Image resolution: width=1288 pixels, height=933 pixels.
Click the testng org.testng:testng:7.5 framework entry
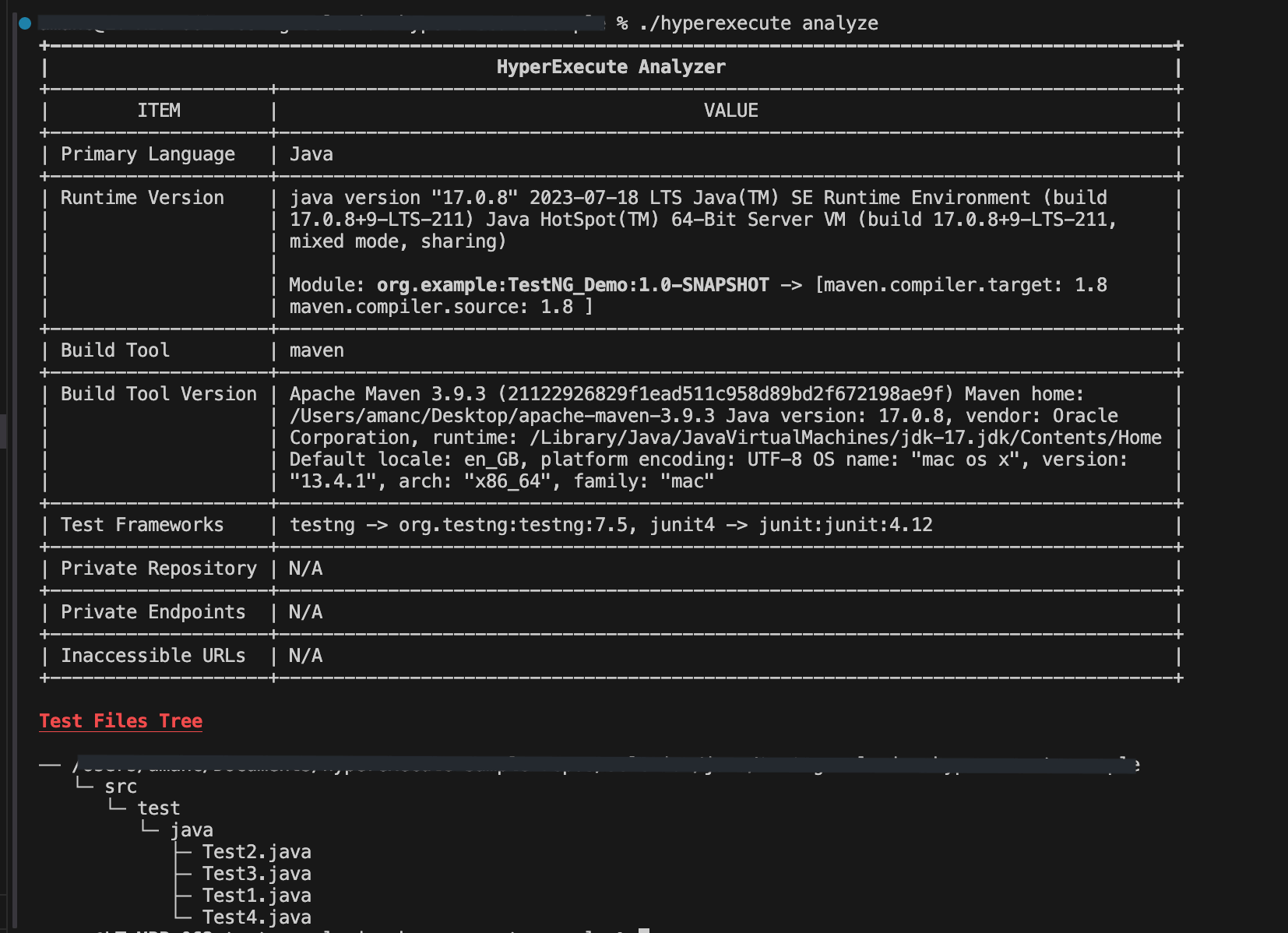459,525
